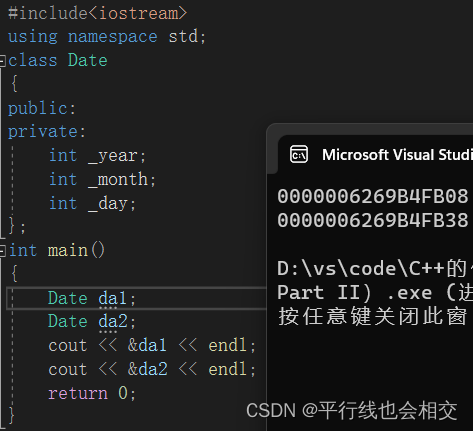473x431 pixels.
Task: Click the _month member variable
Action: [x=118, y=180]
